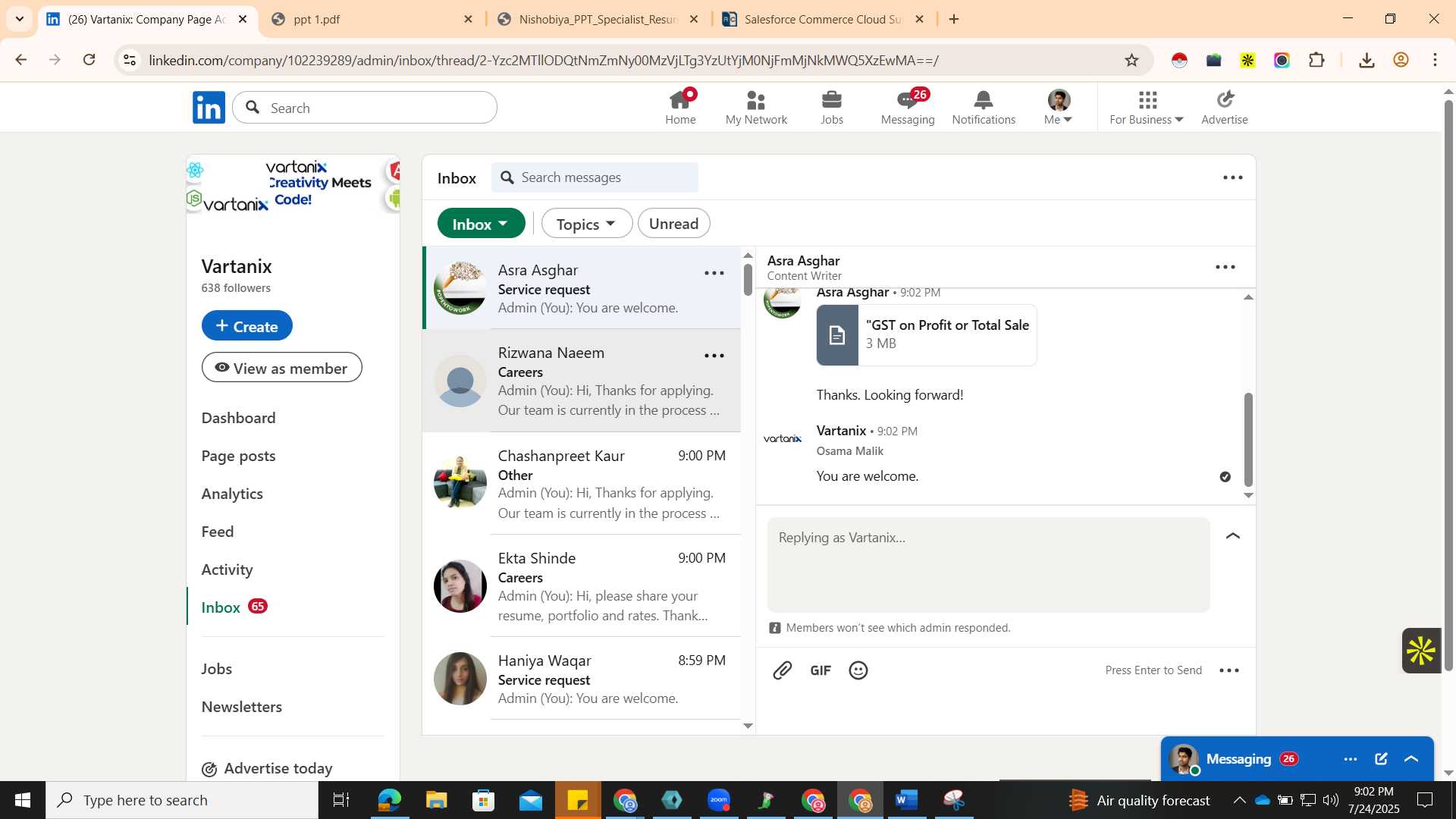This screenshot has height=819, width=1456.
Task: Open Page posts in sidebar
Action: point(238,456)
